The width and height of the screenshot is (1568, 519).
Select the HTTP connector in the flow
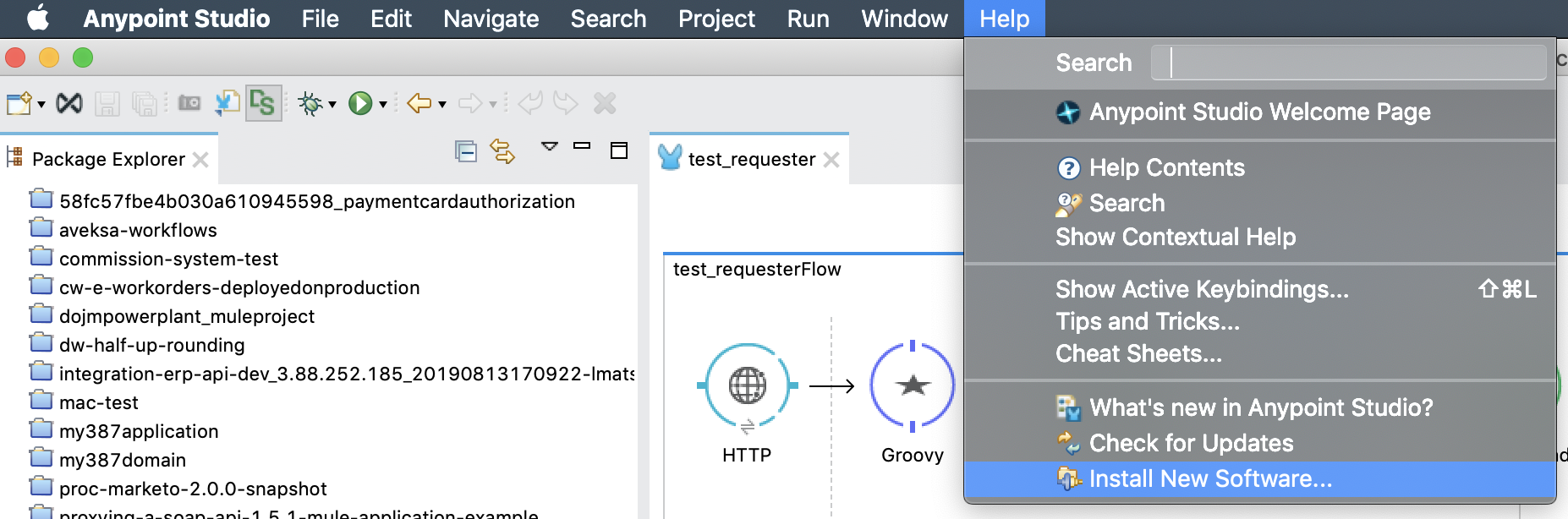pyautogui.click(x=747, y=386)
